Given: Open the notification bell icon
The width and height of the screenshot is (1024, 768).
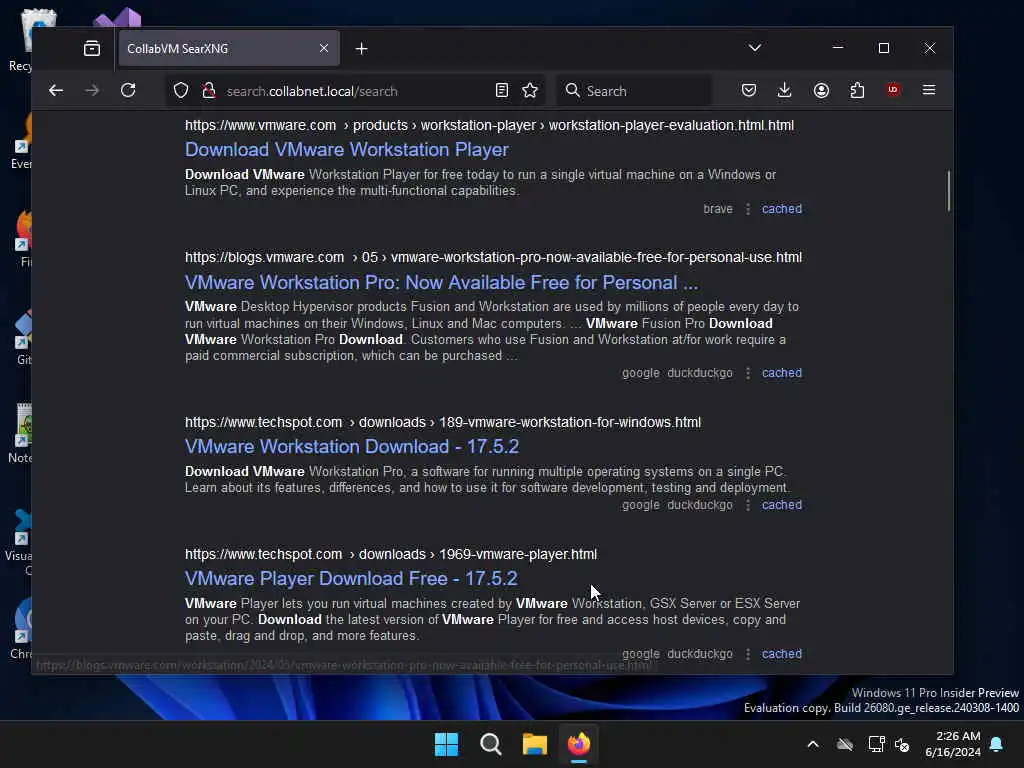Looking at the screenshot, I should (997, 744).
